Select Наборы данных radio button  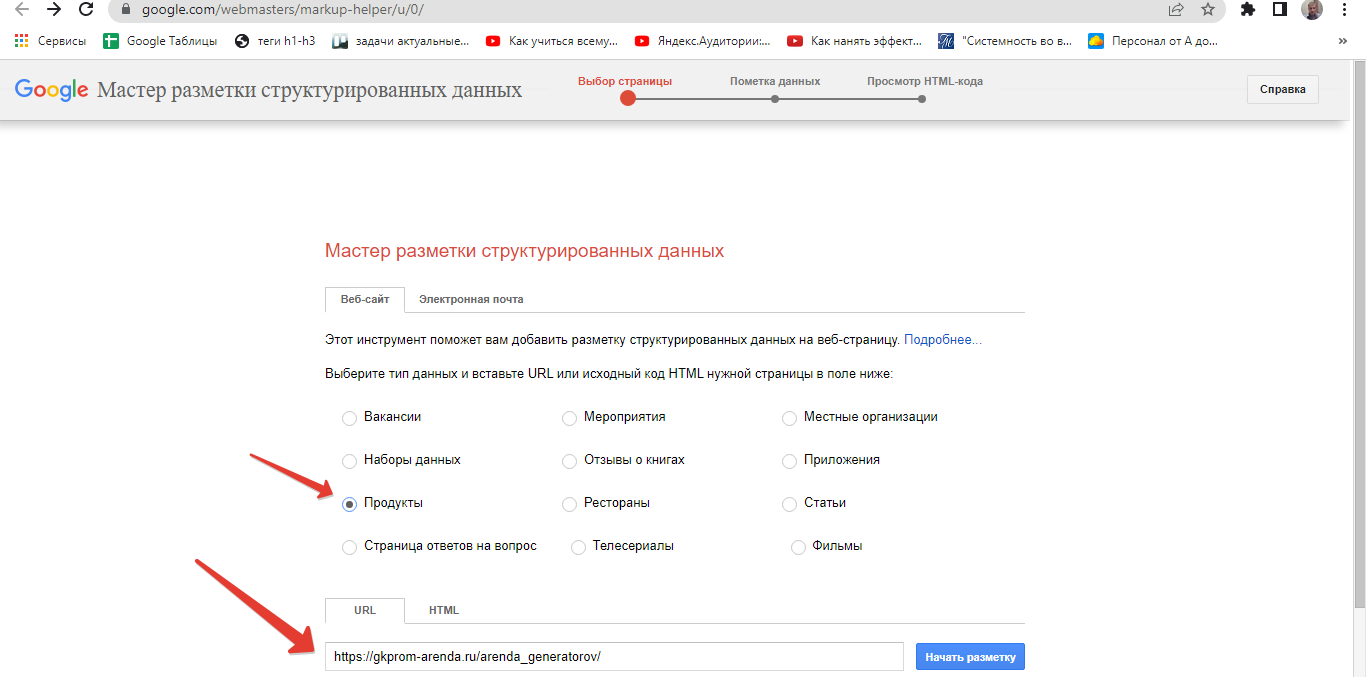click(x=349, y=461)
